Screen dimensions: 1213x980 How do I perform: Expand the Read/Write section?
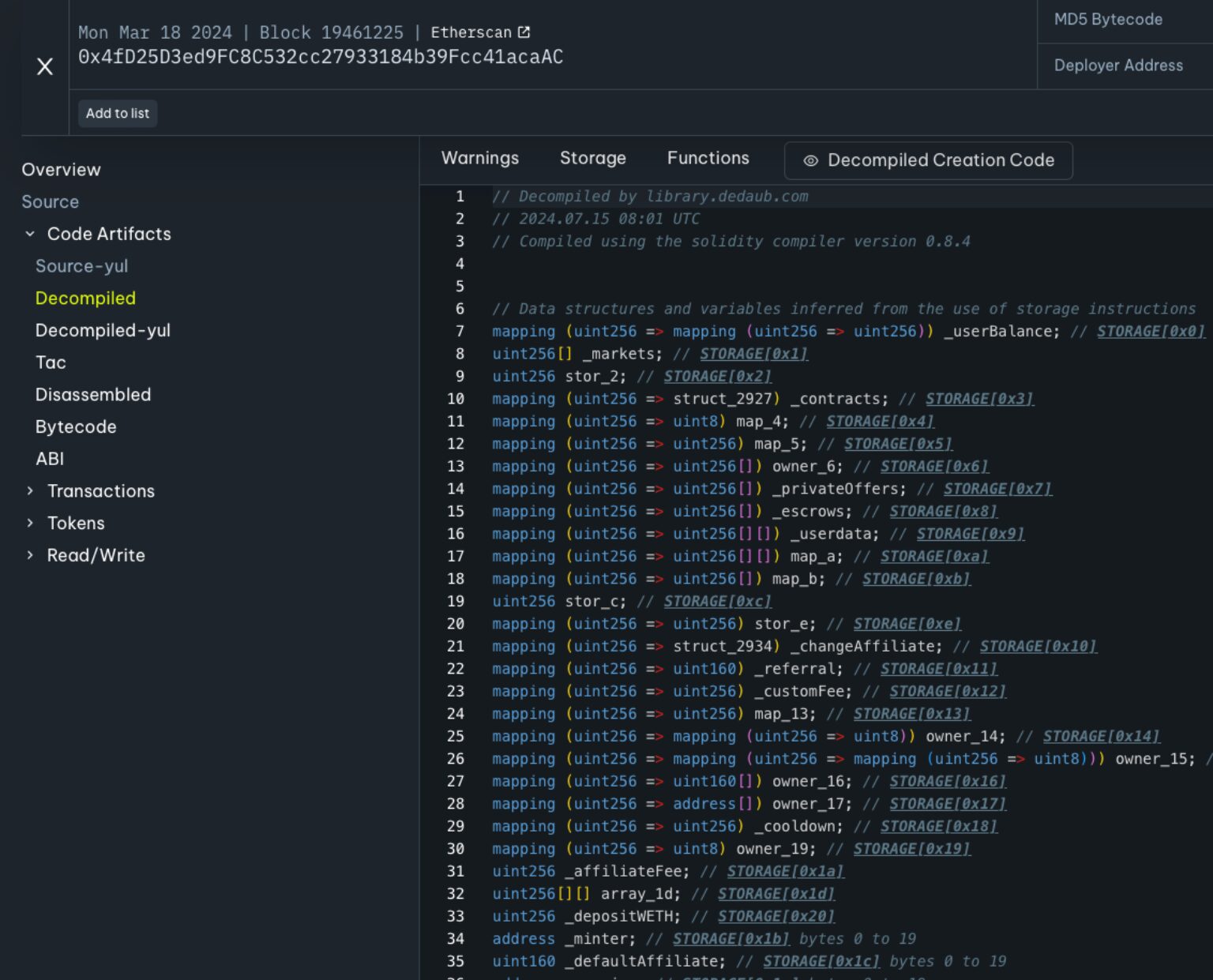point(30,555)
